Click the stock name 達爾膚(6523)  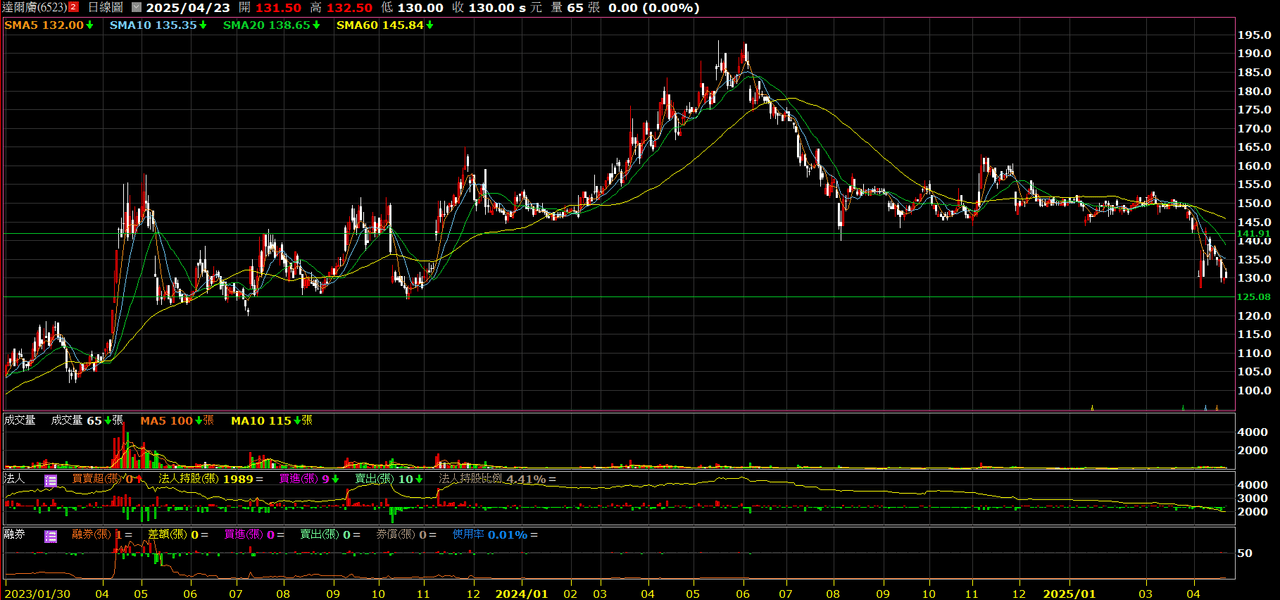click(34, 8)
